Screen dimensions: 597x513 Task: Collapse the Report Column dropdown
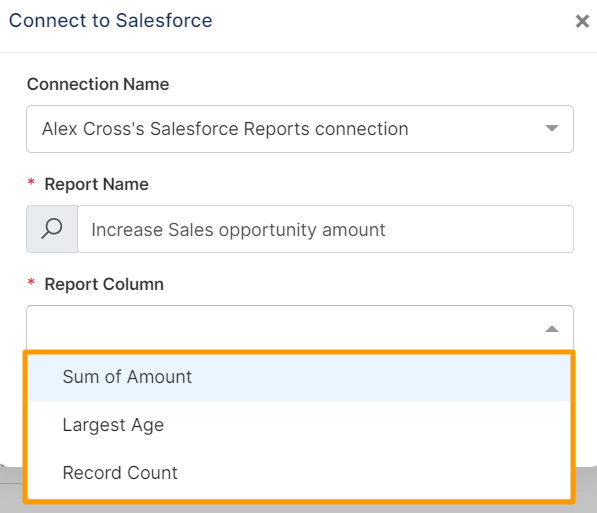pyautogui.click(x=300, y=328)
